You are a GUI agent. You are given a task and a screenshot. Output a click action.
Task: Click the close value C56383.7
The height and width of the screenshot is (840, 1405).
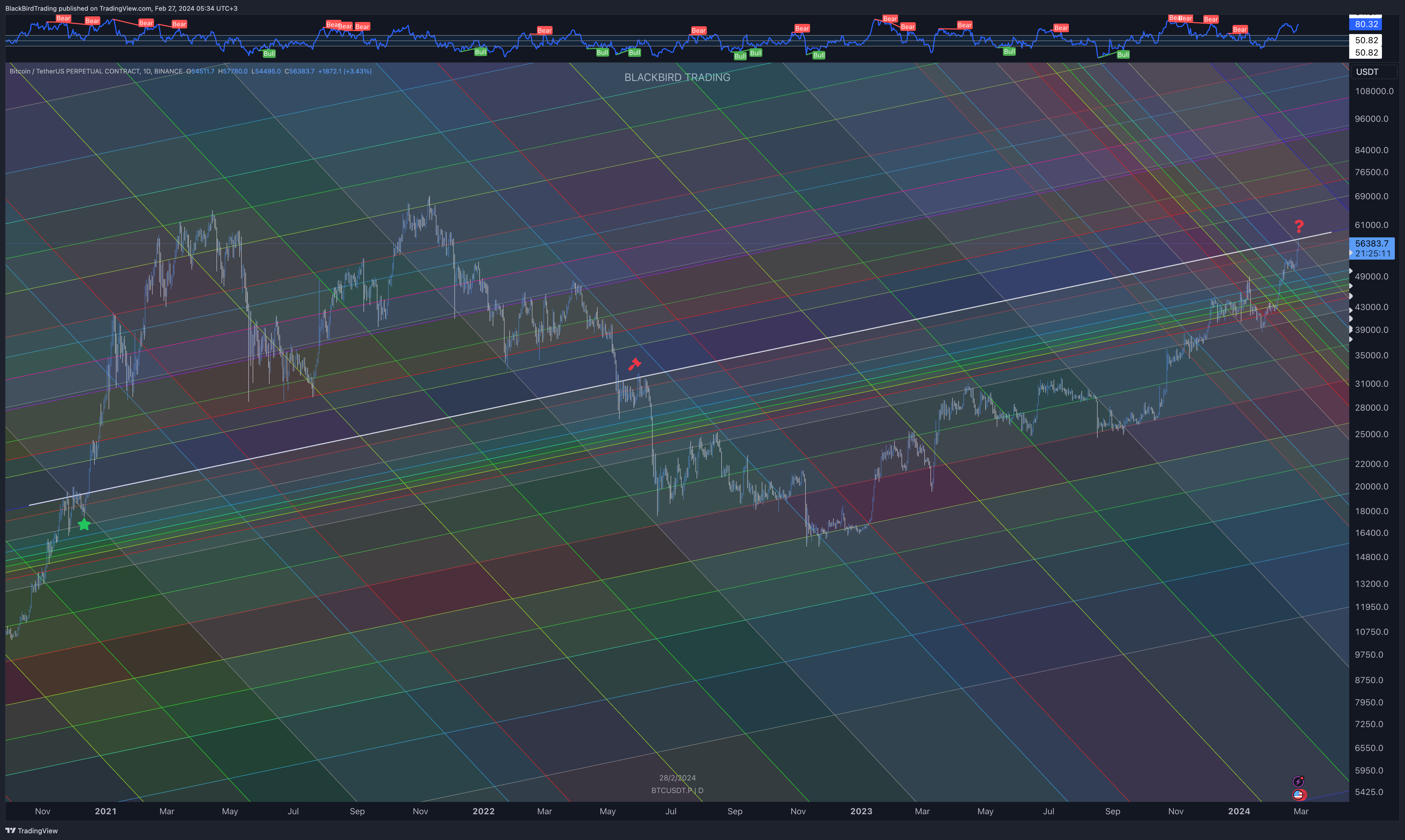coord(299,71)
